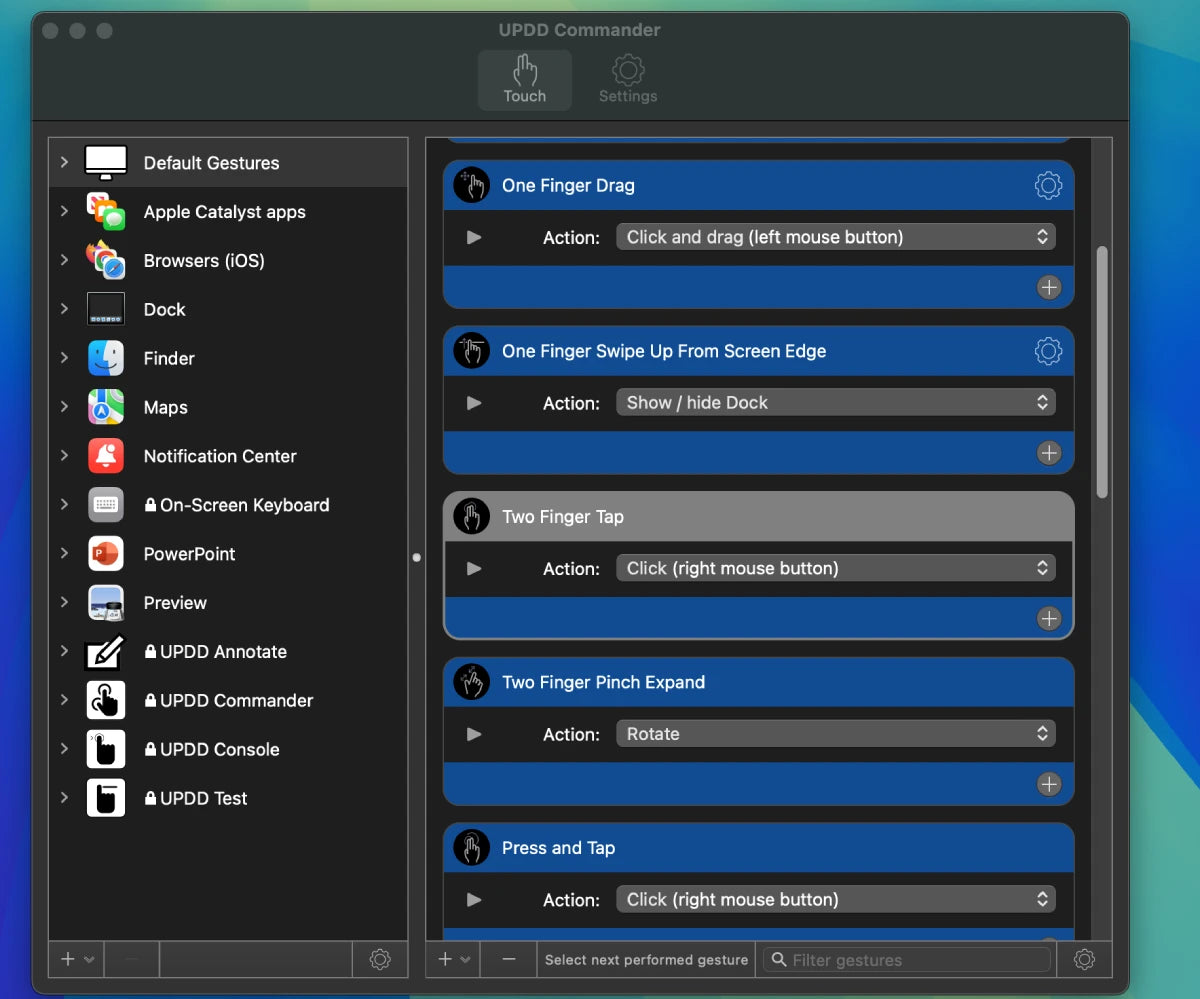Open the 'Rotate' action dropdown

pos(836,734)
